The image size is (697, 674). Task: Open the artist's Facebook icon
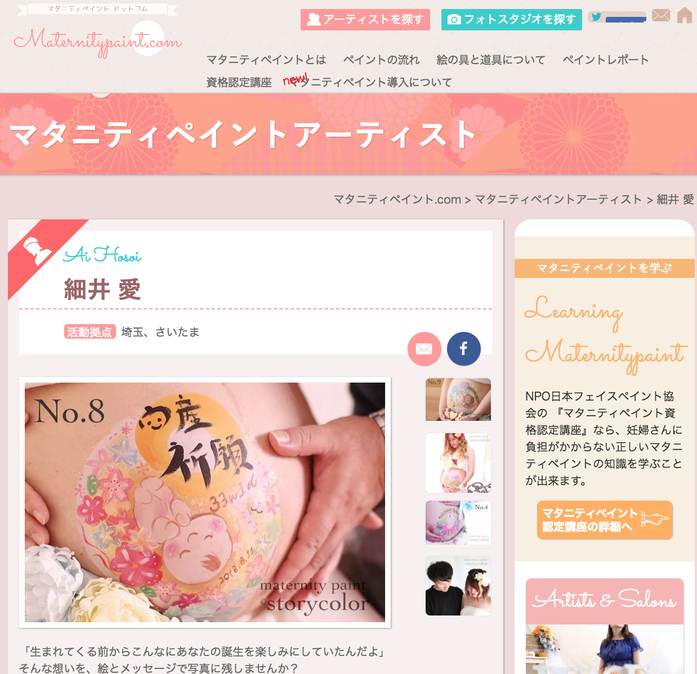tap(463, 349)
